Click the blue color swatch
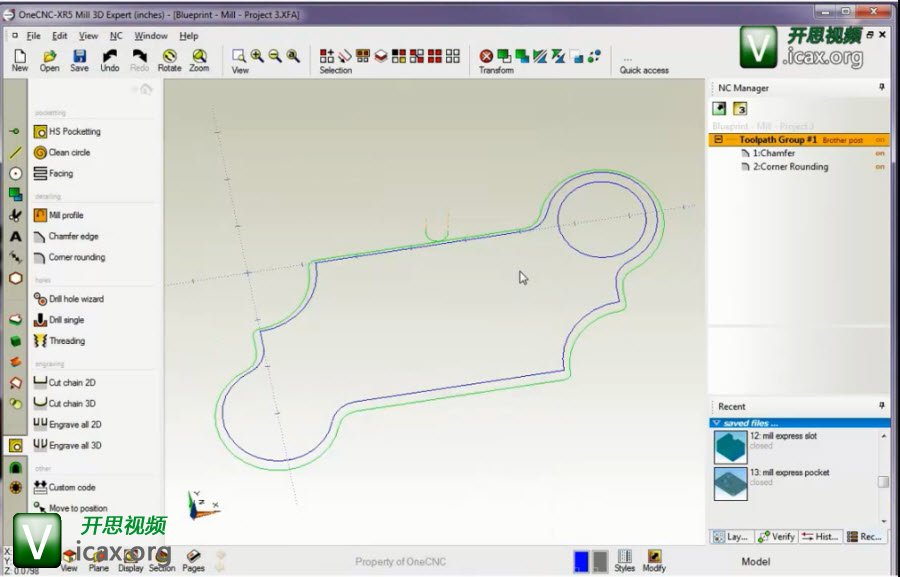900x577 pixels. [581, 561]
